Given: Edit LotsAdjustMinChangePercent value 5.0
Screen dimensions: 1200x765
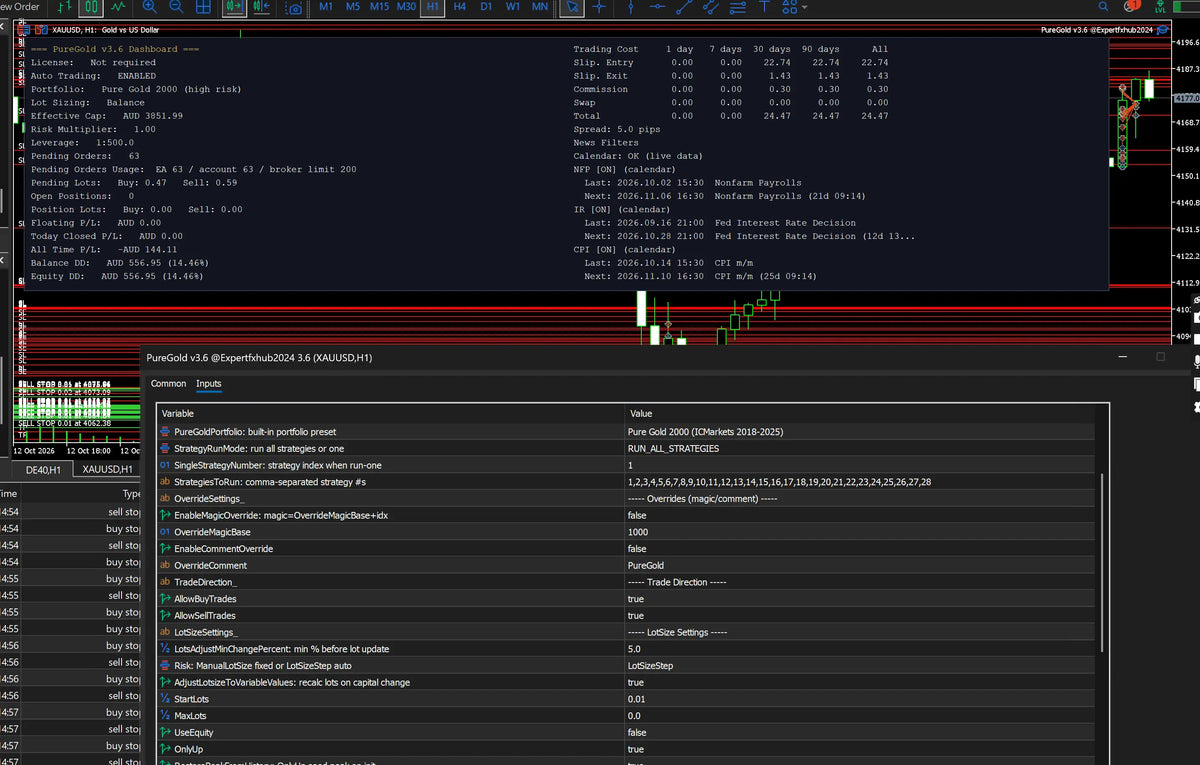Looking at the screenshot, I should pyautogui.click(x=860, y=649).
